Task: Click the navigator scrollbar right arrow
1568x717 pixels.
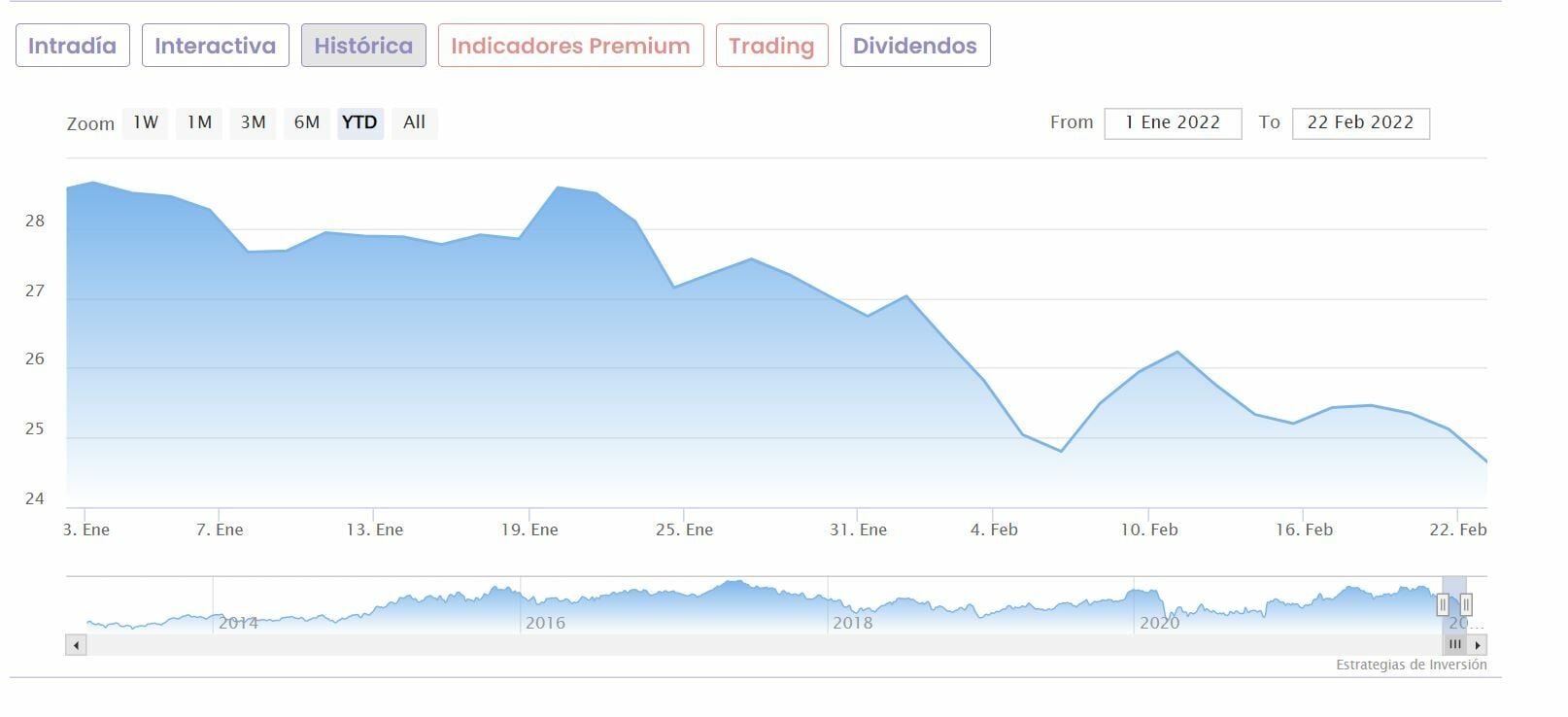Action: [1478, 645]
